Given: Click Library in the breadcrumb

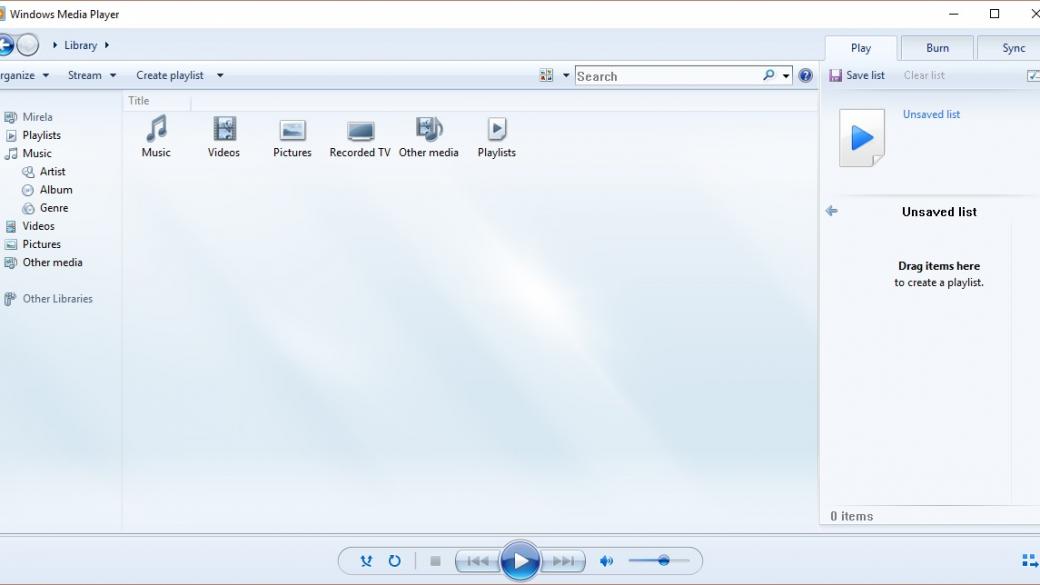Looking at the screenshot, I should [x=80, y=45].
